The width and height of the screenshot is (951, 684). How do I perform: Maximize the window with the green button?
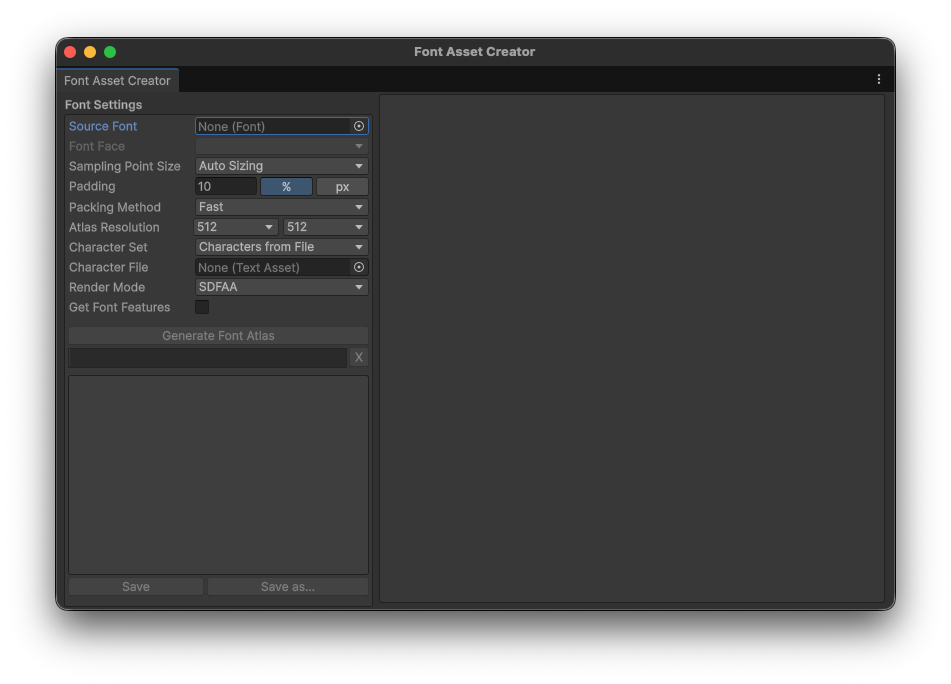pos(110,52)
